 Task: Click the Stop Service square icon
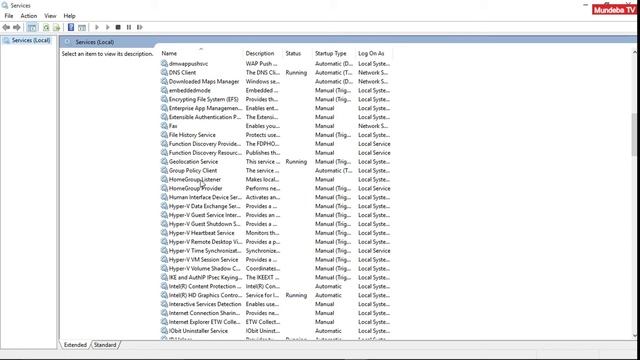coord(118,27)
